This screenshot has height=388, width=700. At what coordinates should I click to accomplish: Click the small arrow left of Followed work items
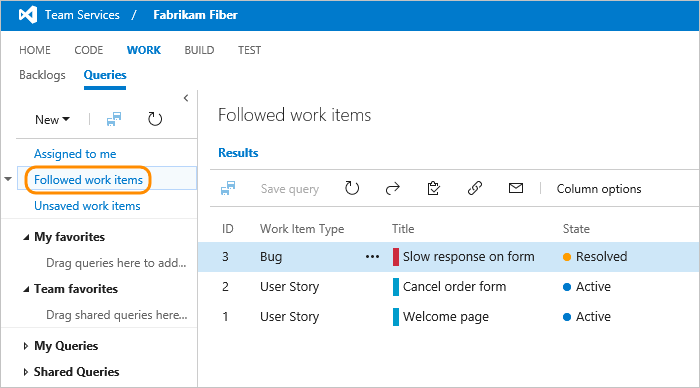[x=8, y=179]
